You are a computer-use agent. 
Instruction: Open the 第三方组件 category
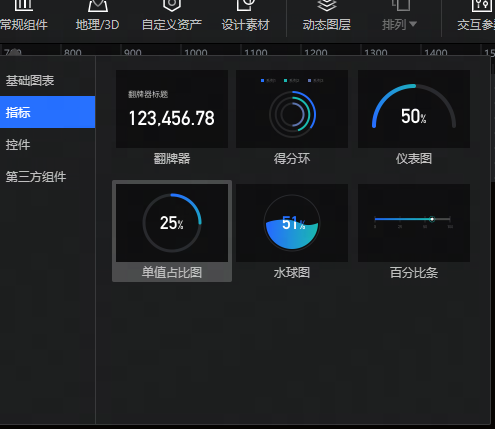pyautogui.click(x=48, y=176)
